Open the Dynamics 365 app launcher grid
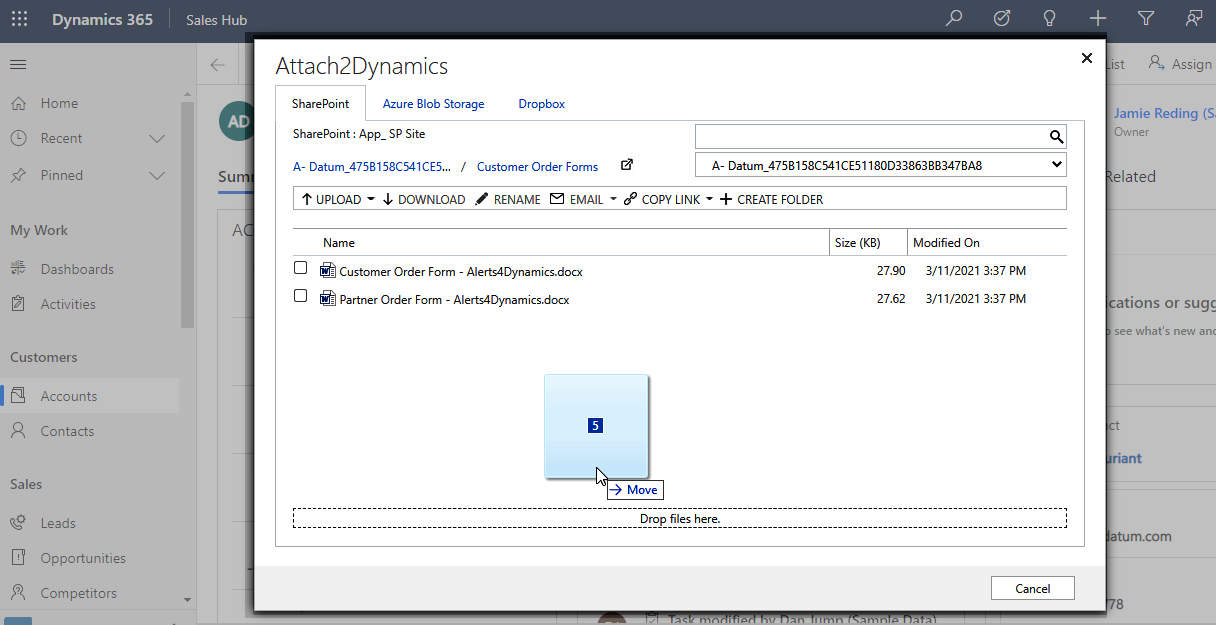Screen dimensions: 1216x625 click(19, 19)
